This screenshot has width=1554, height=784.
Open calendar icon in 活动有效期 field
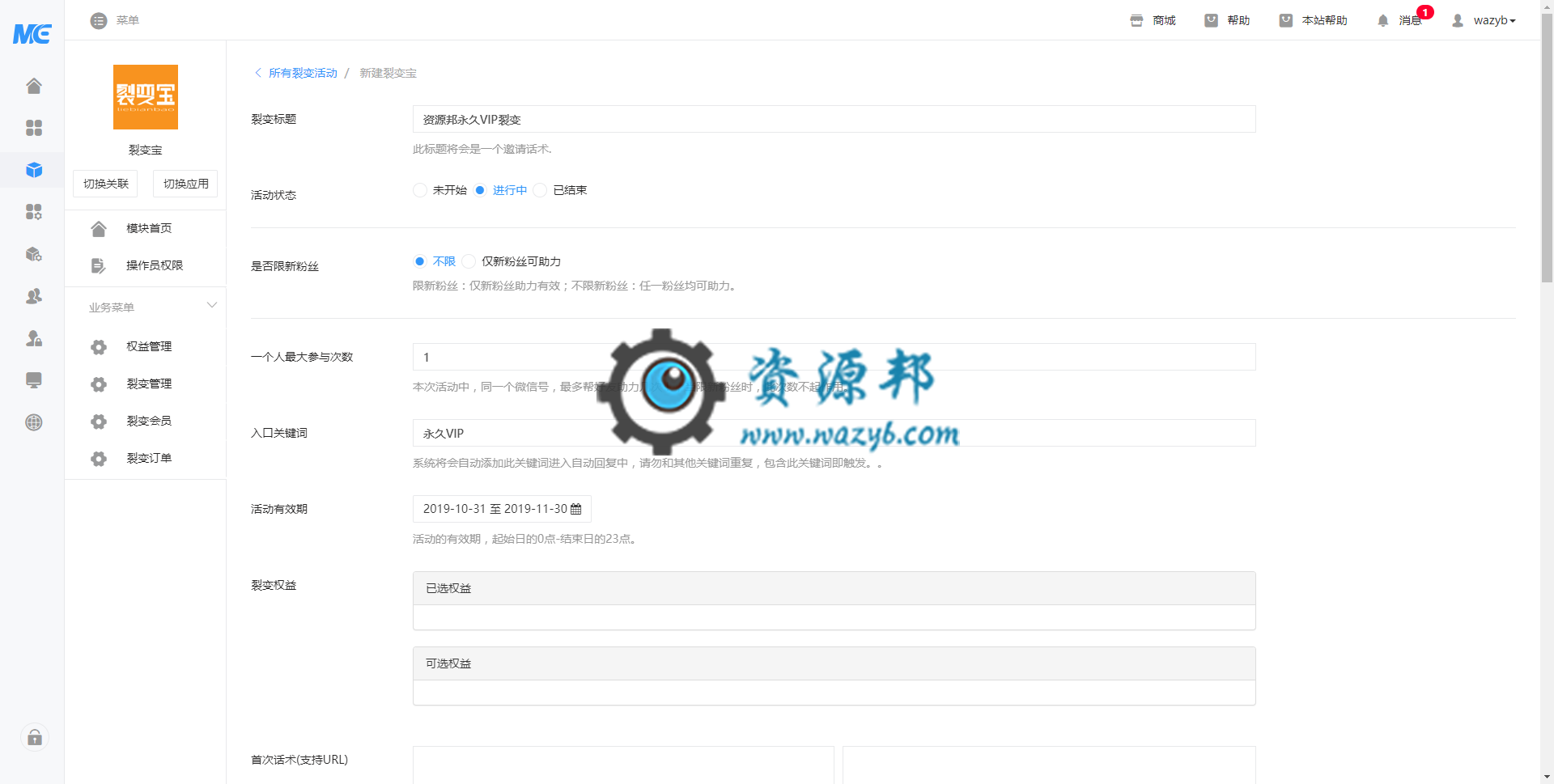(576, 509)
